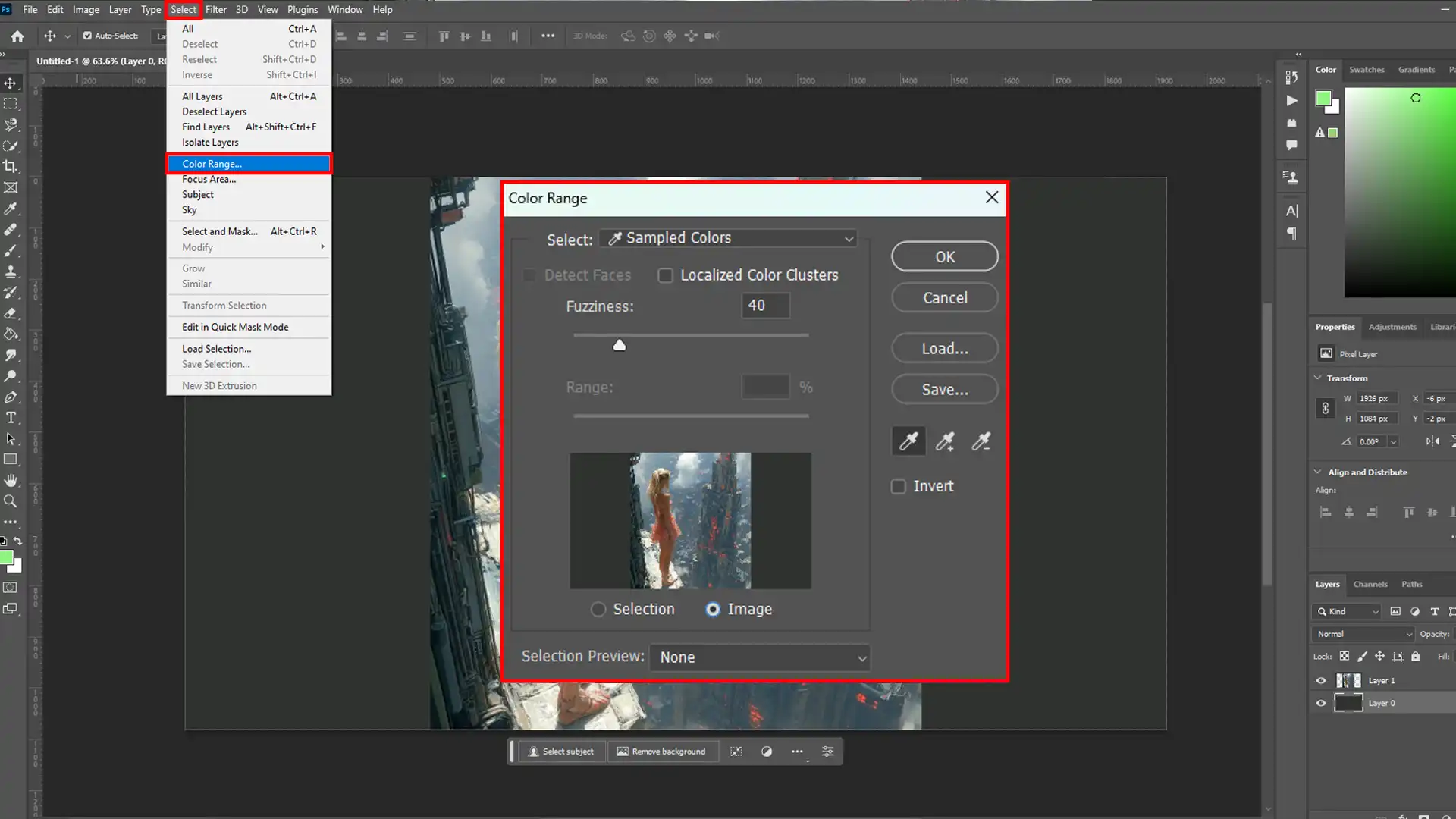Click the Eyedropper sampling tool
Image resolution: width=1456 pixels, height=819 pixels.
click(x=908, y=441)
